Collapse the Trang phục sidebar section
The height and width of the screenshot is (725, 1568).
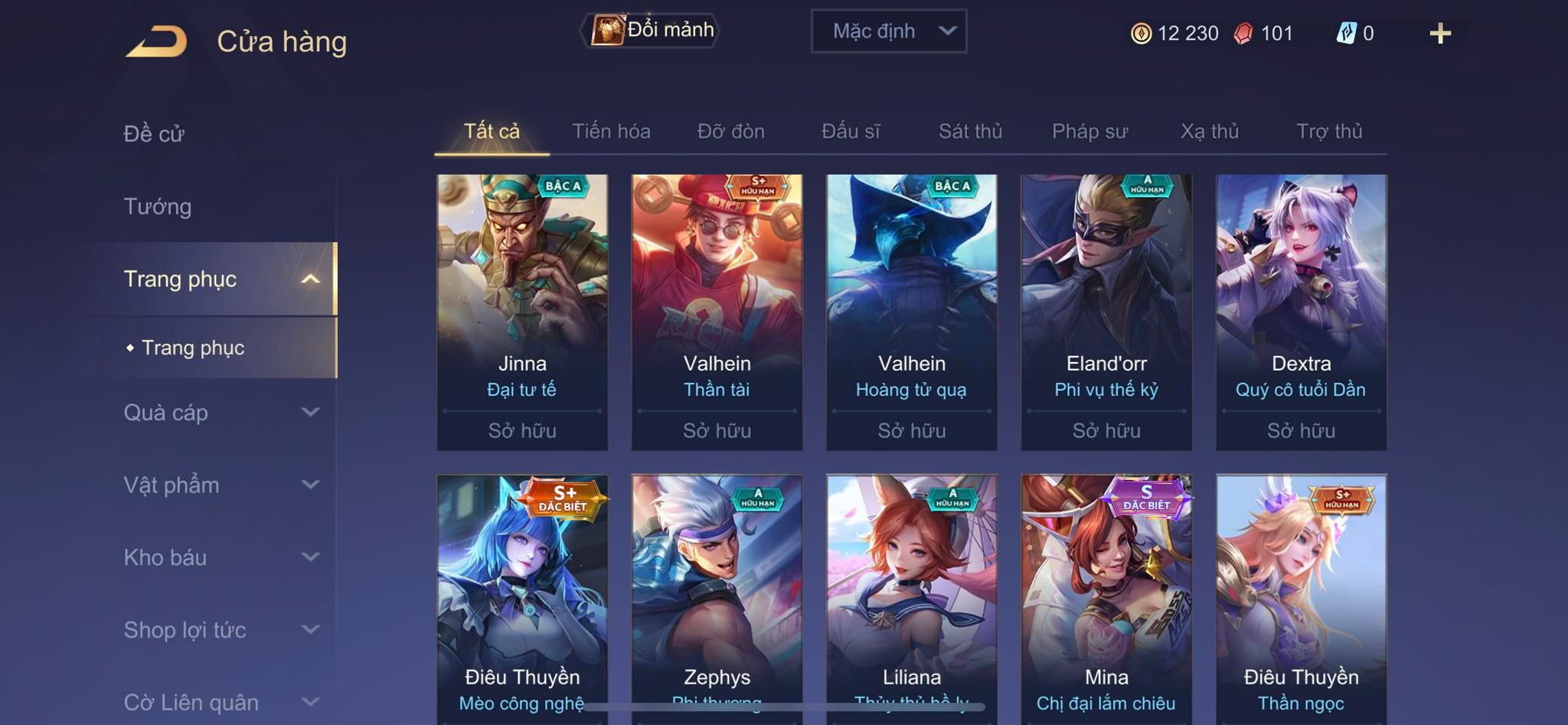pyautogui.click(x=310, y=279)
